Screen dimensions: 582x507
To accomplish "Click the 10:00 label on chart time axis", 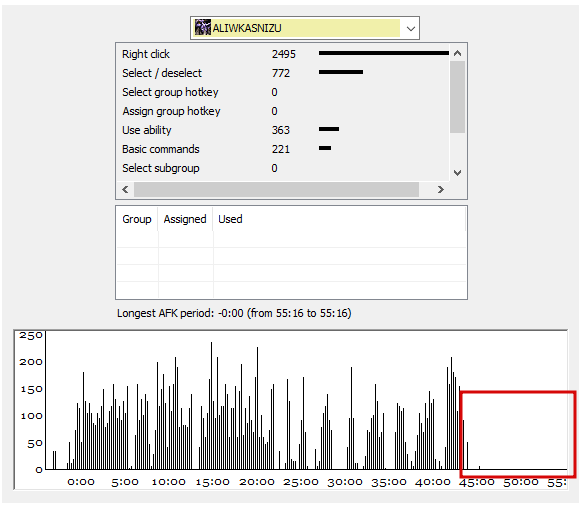I will pyautogui.click(x=169, y=482).
